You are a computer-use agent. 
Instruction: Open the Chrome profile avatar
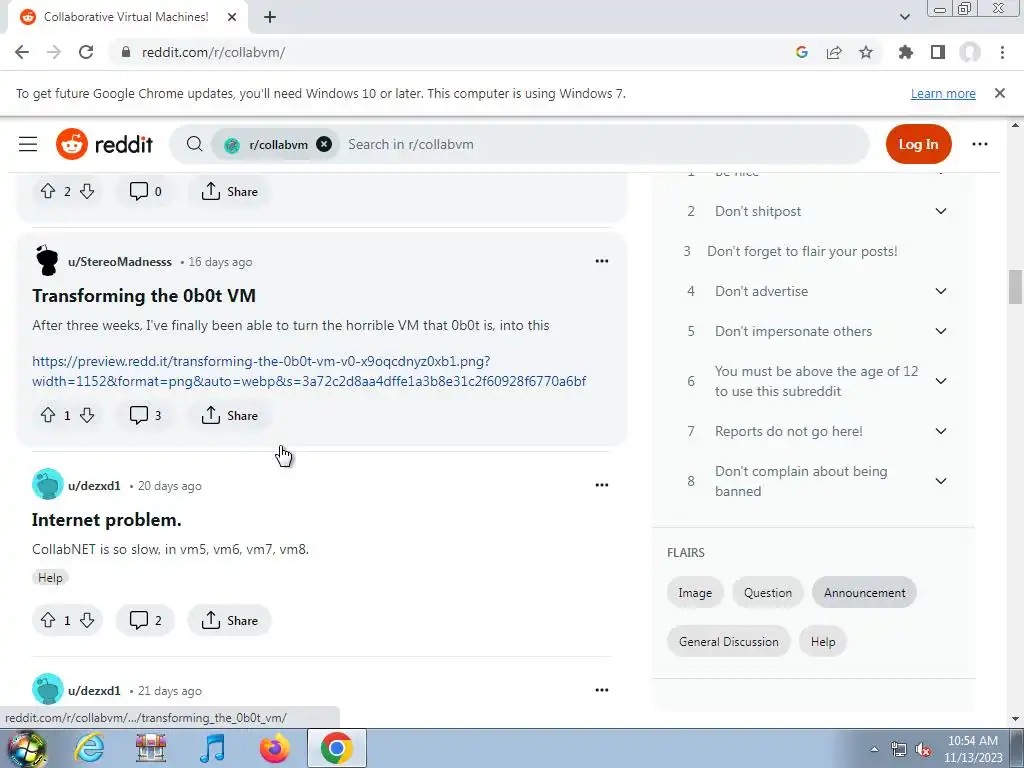(x=970, y=52)
